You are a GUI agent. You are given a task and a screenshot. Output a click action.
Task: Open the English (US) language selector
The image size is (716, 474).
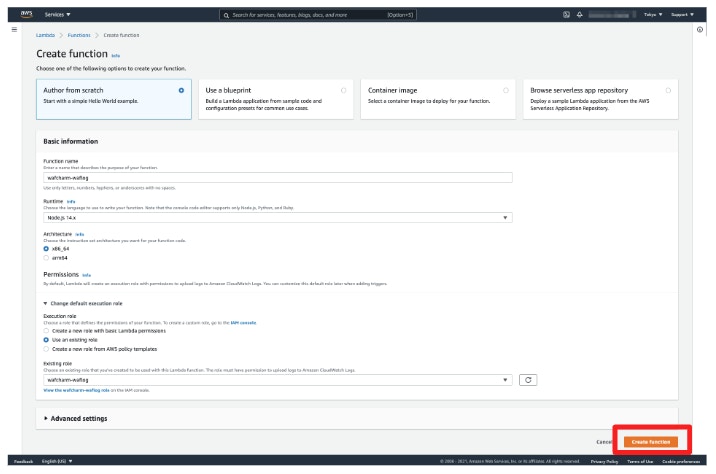(x=57, y=461)
